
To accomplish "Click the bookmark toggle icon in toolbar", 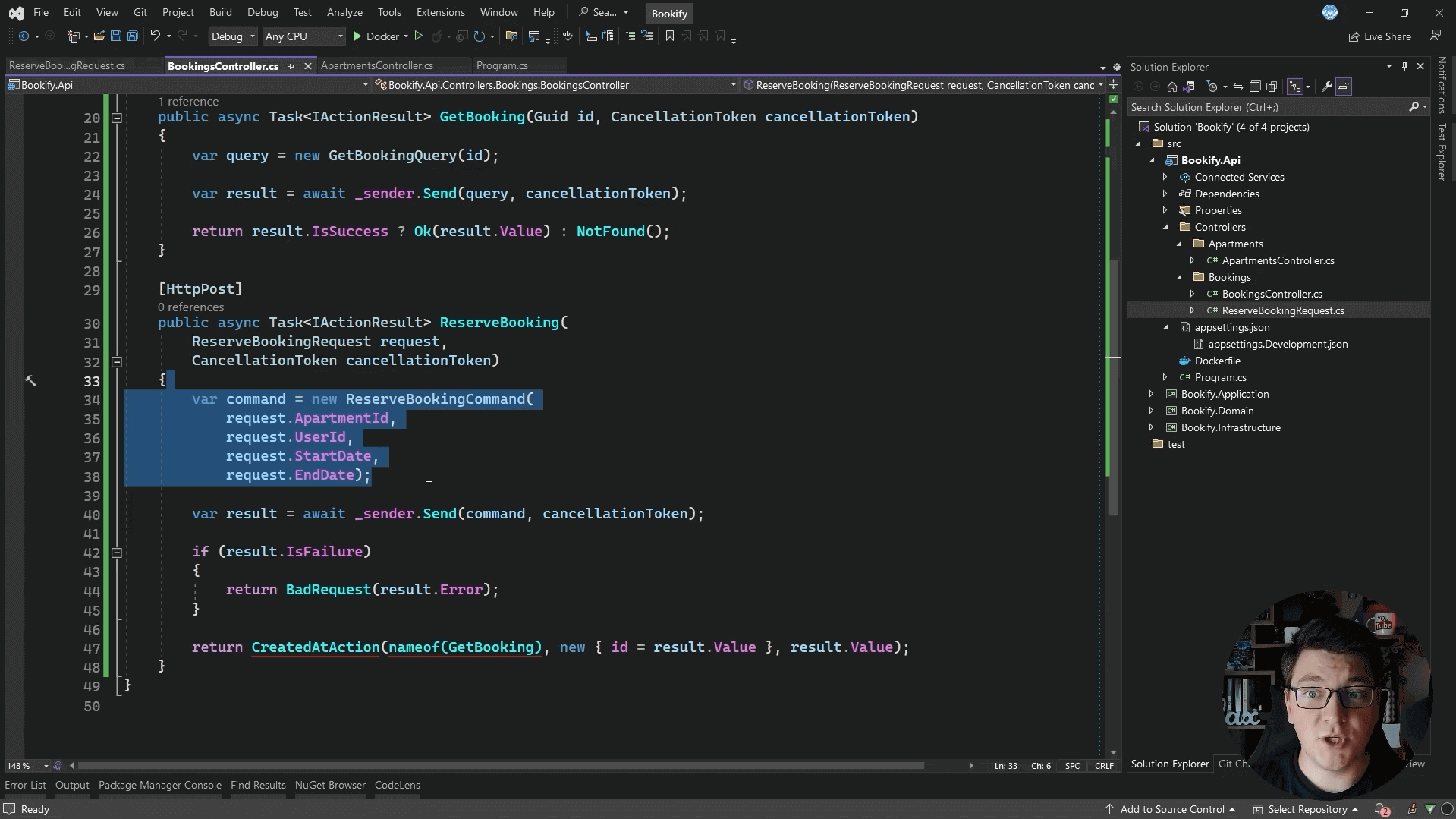I will (669, 36).
